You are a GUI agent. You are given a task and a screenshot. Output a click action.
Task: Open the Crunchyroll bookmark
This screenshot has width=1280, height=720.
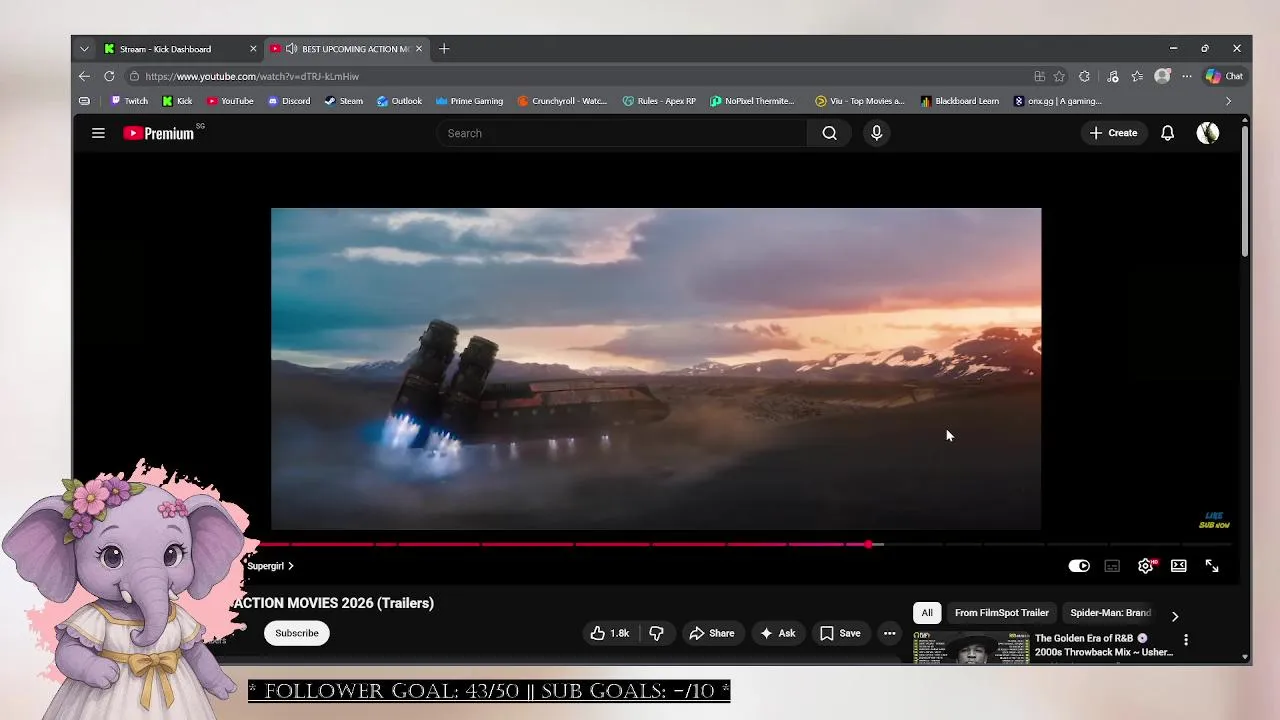point(563,101)
